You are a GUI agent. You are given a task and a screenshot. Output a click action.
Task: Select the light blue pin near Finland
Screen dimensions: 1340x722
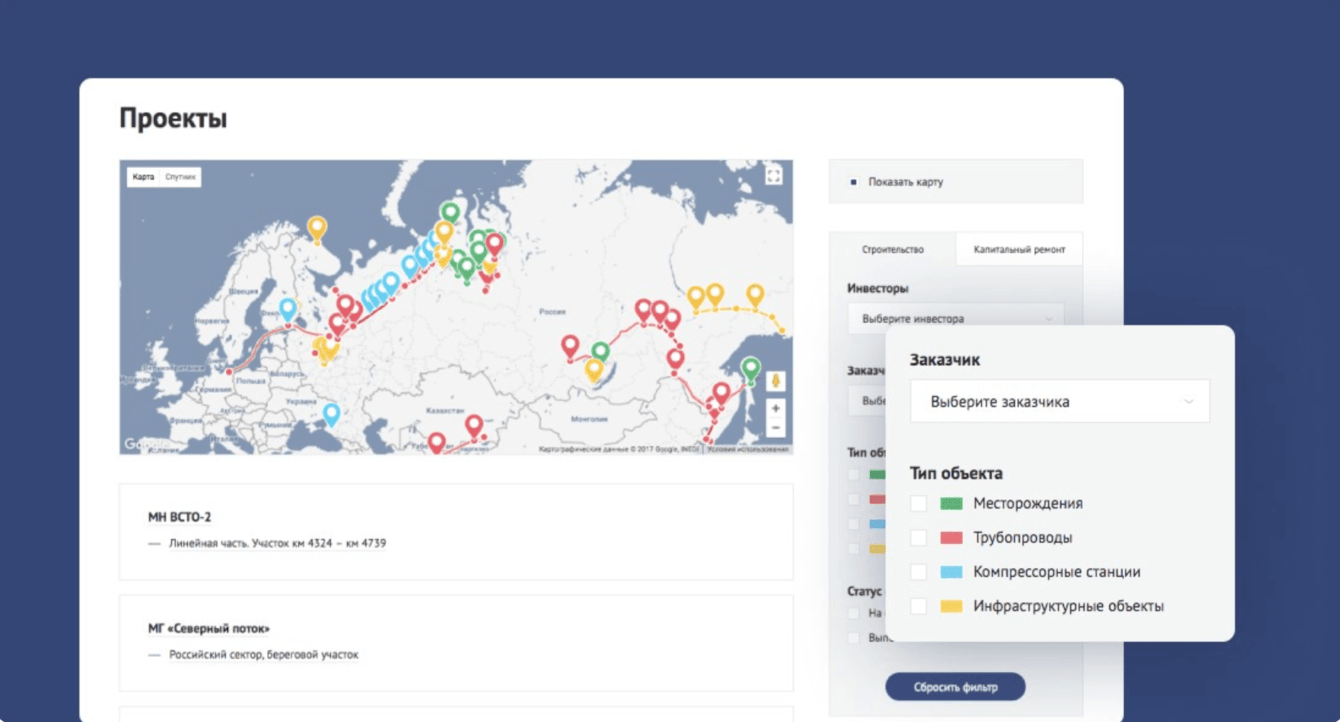pyautogui.click(x=288, y=310)
